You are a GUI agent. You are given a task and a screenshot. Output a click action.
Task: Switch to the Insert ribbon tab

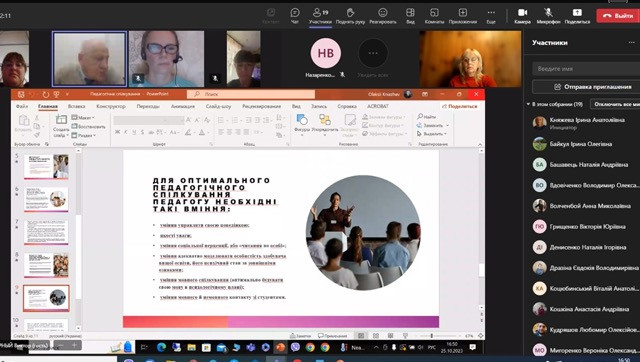[77, 106]
